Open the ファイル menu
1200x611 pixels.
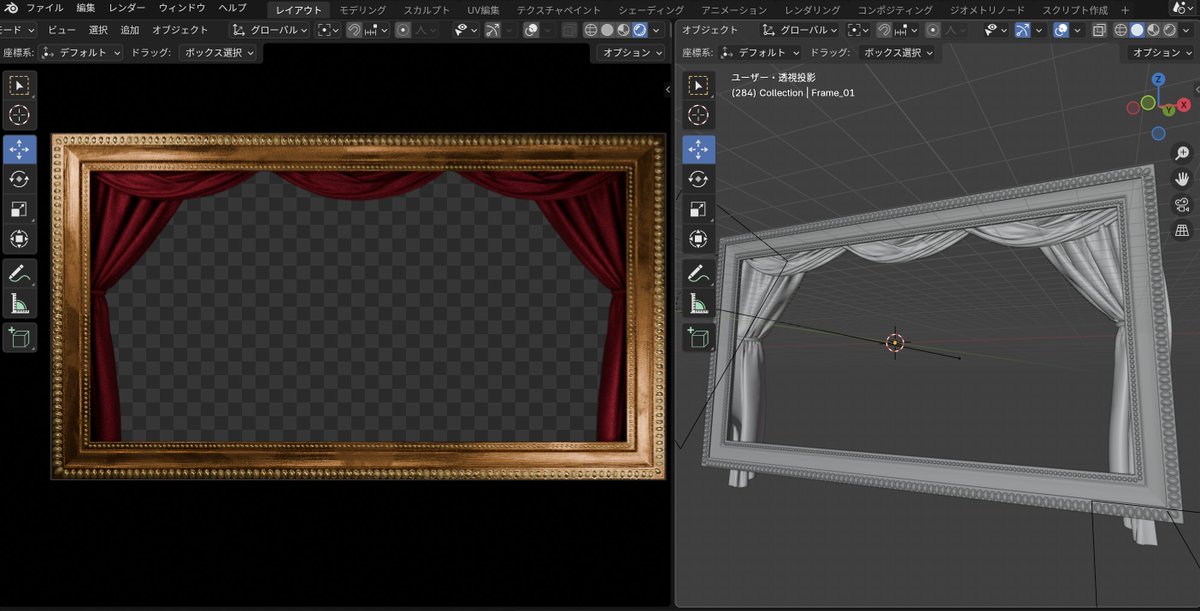click(44, 8)
